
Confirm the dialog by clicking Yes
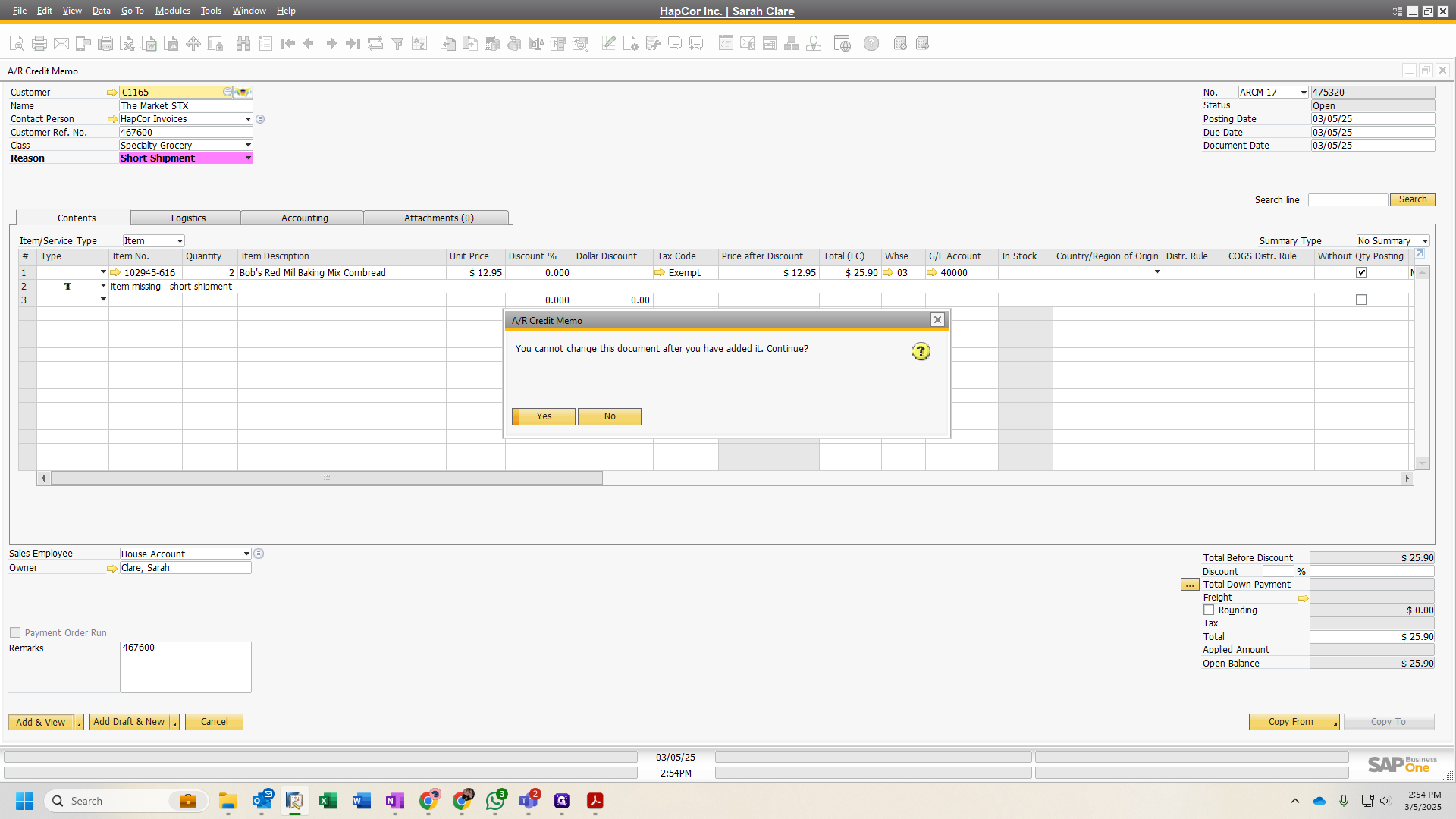(x=544, y=416)
